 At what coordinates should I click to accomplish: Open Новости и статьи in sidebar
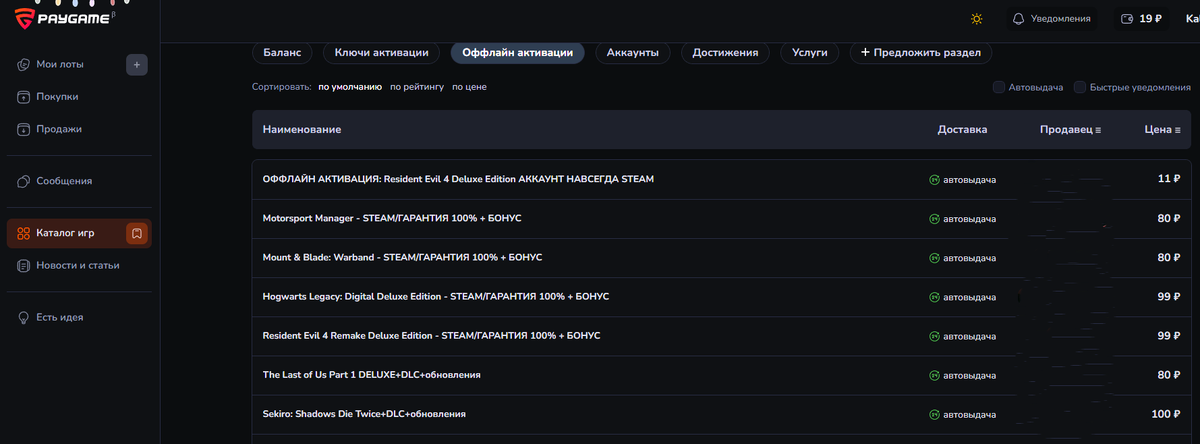[x=77, y=265]
